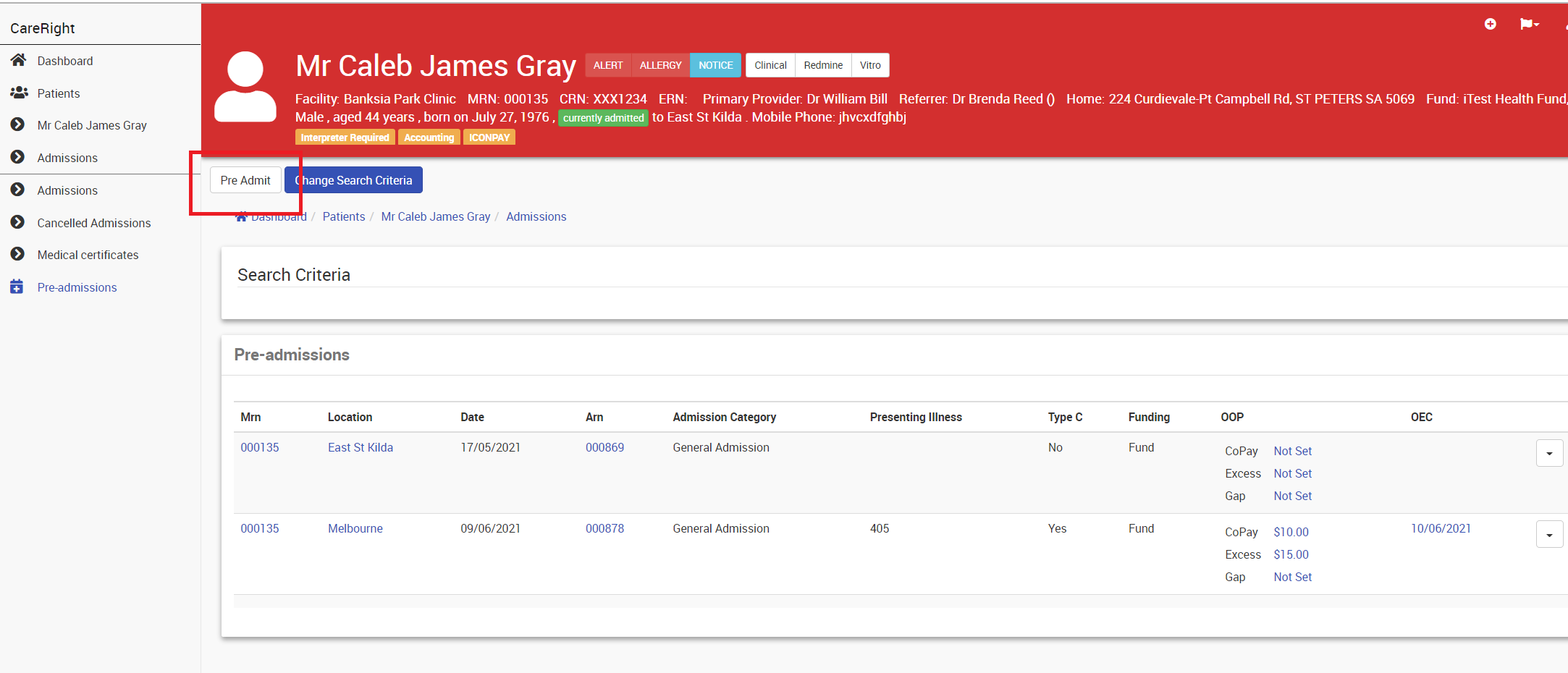
Task: Click the Dashboard home icon in sidebar
Action: tap(19, 60)
